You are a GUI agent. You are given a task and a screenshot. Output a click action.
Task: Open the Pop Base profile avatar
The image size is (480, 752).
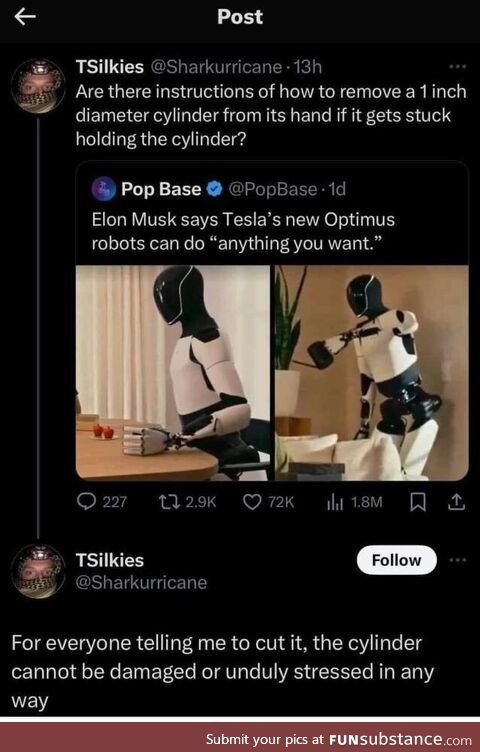[104, 188]
